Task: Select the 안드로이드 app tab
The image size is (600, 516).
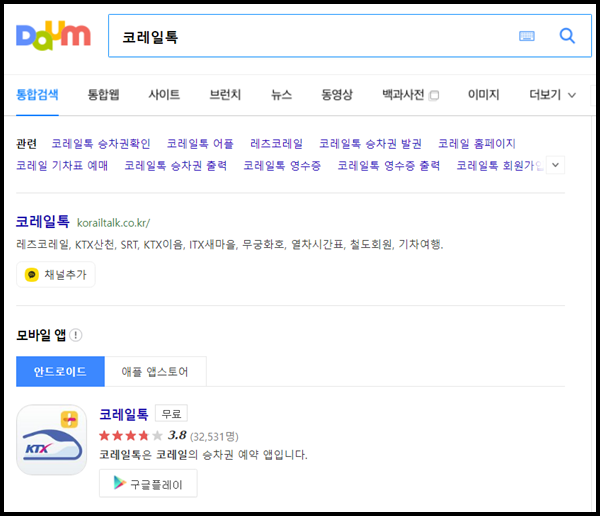Action: click(60, 371)
